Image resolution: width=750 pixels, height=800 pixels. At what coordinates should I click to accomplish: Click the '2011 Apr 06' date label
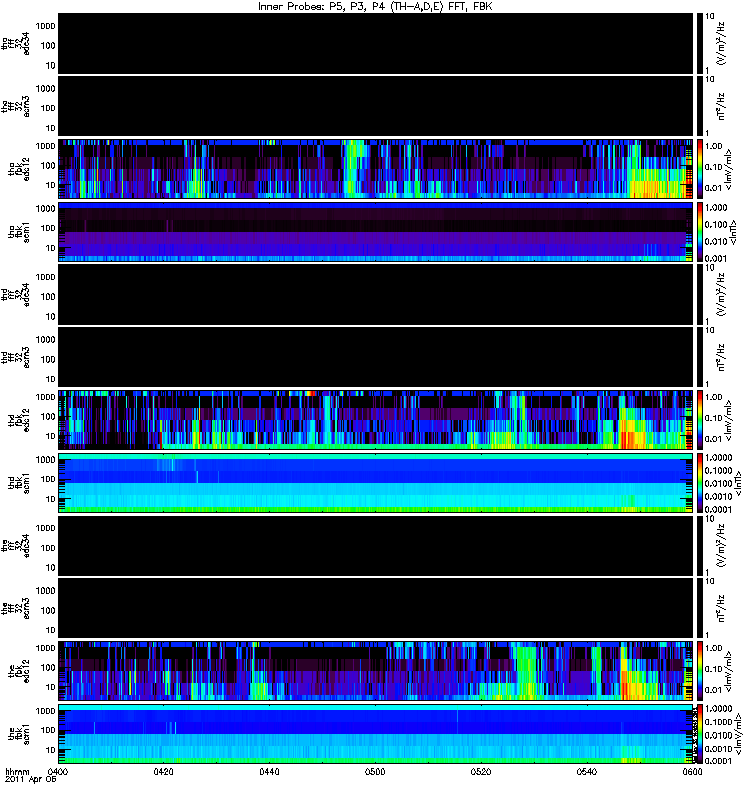click(x=31, y=779)
